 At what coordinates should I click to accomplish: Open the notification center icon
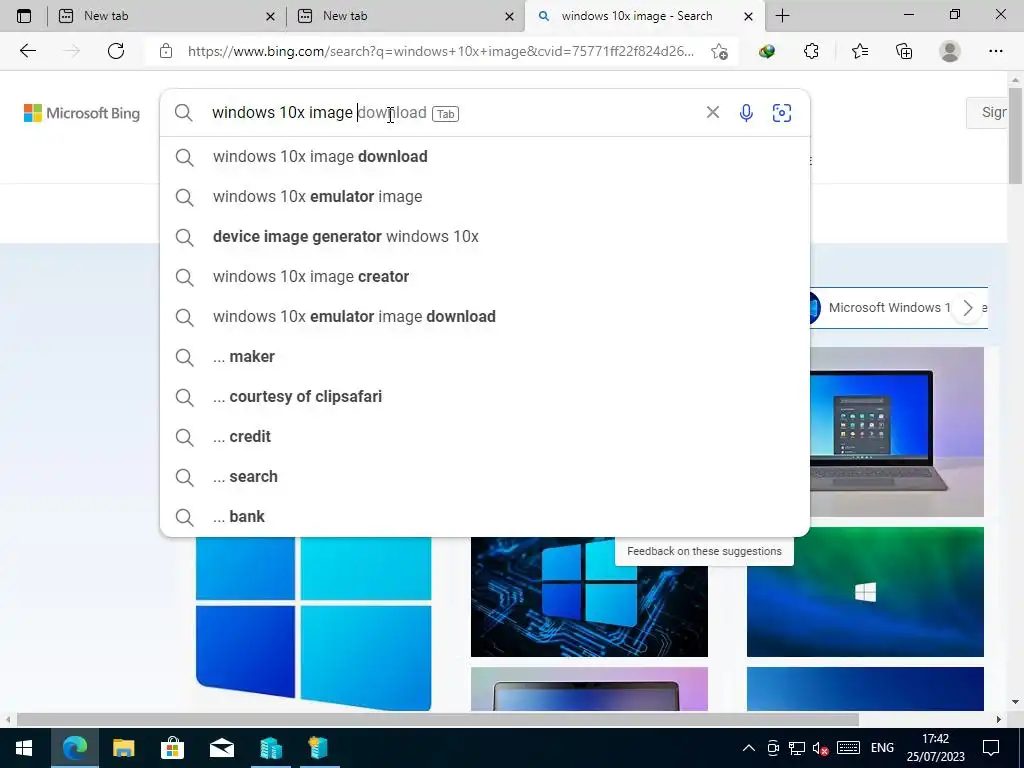tap(991, 748)
